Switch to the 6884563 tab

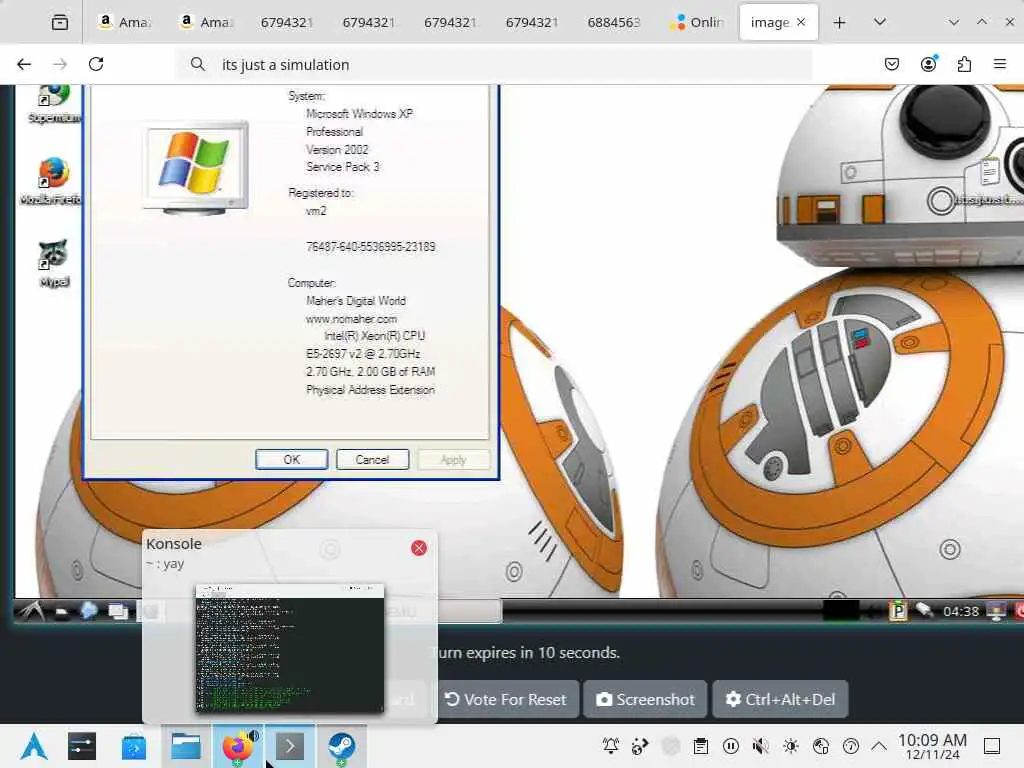point(613,22)
